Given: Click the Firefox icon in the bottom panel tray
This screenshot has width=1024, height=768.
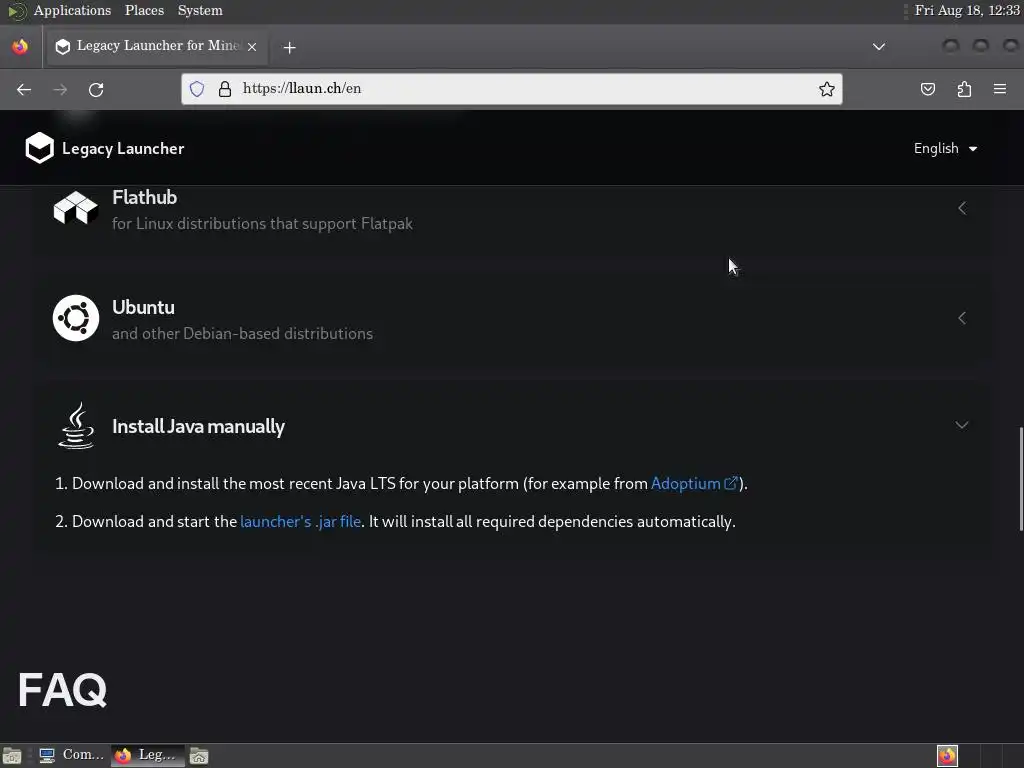Looking at the screenshot, I should [947, 756].
